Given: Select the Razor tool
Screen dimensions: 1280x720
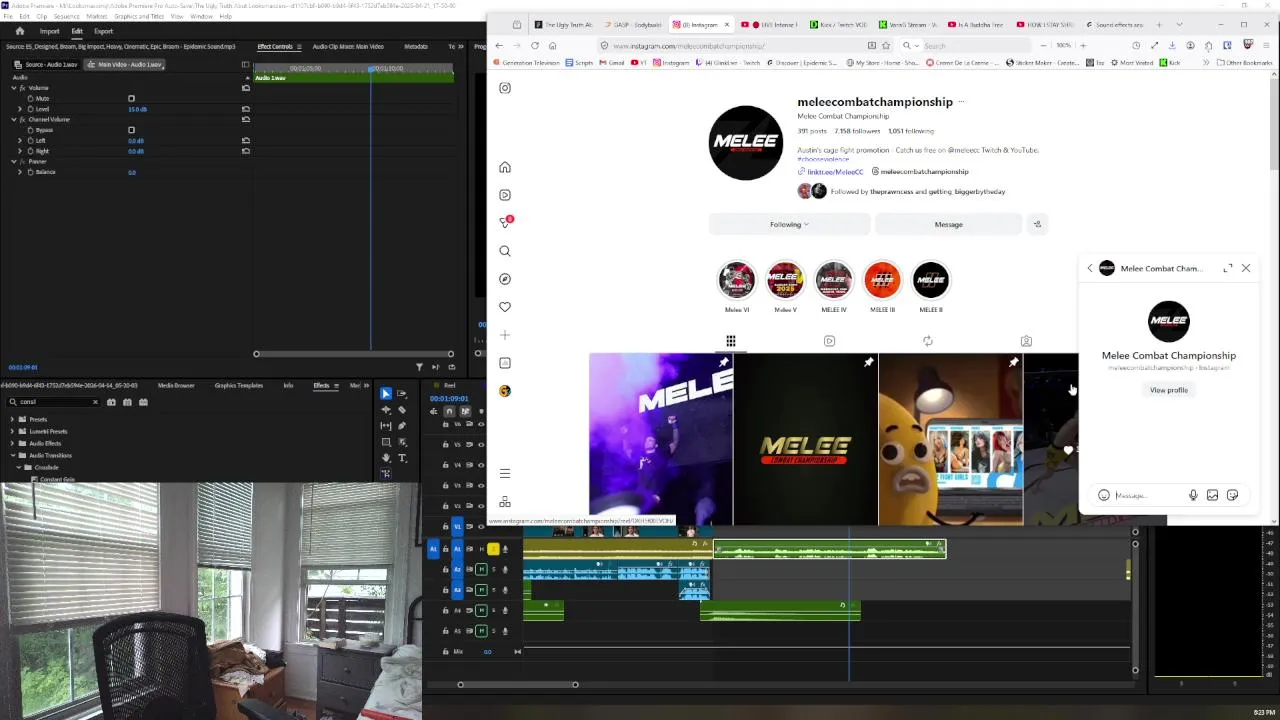Looking at the screenshot, I should [x=402, y=410].
